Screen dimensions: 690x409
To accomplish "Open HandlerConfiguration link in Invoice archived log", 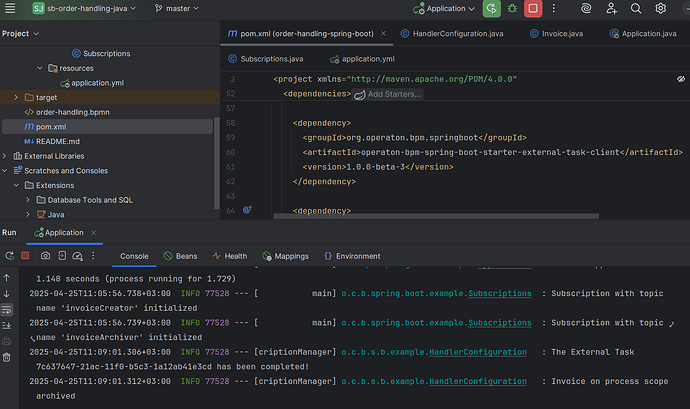I will 477,382.
